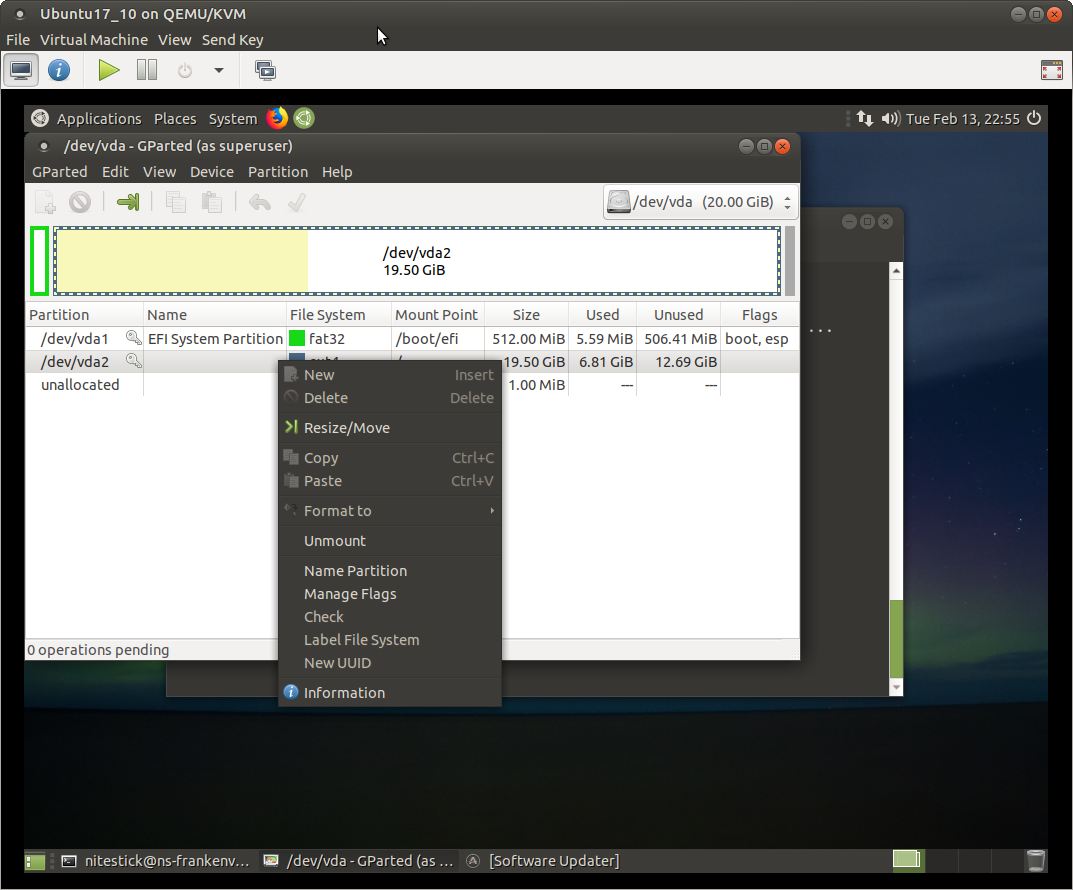Choose Manage Flags in the context menu
Image resolution: width=1073 pixels, height=890 pixels.
390,594
